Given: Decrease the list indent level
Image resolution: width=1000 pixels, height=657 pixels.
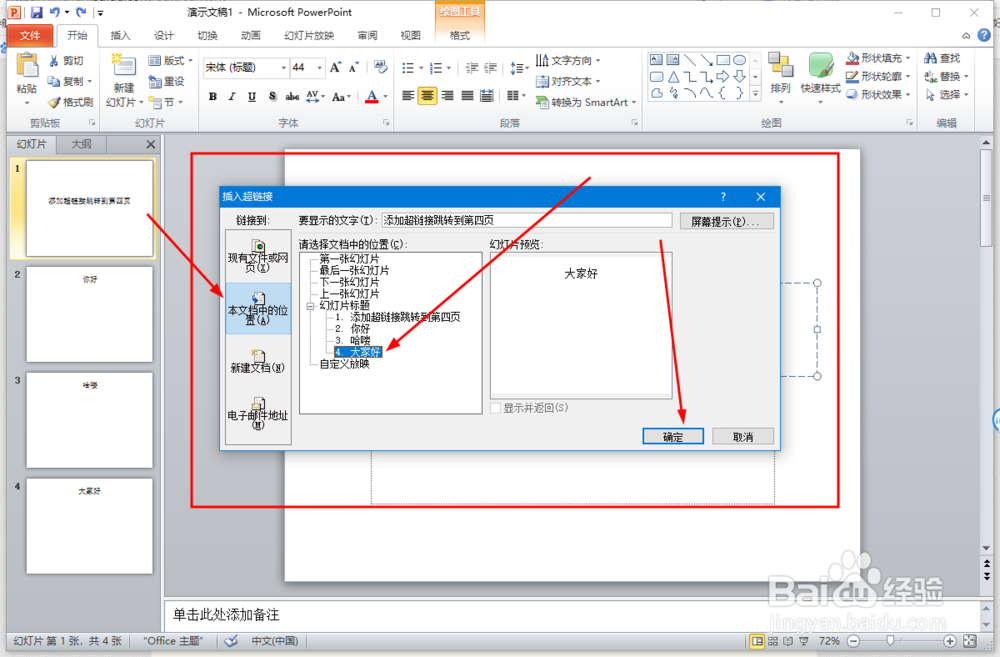Looking at the screenshot, I should click(x=472, y=68).
